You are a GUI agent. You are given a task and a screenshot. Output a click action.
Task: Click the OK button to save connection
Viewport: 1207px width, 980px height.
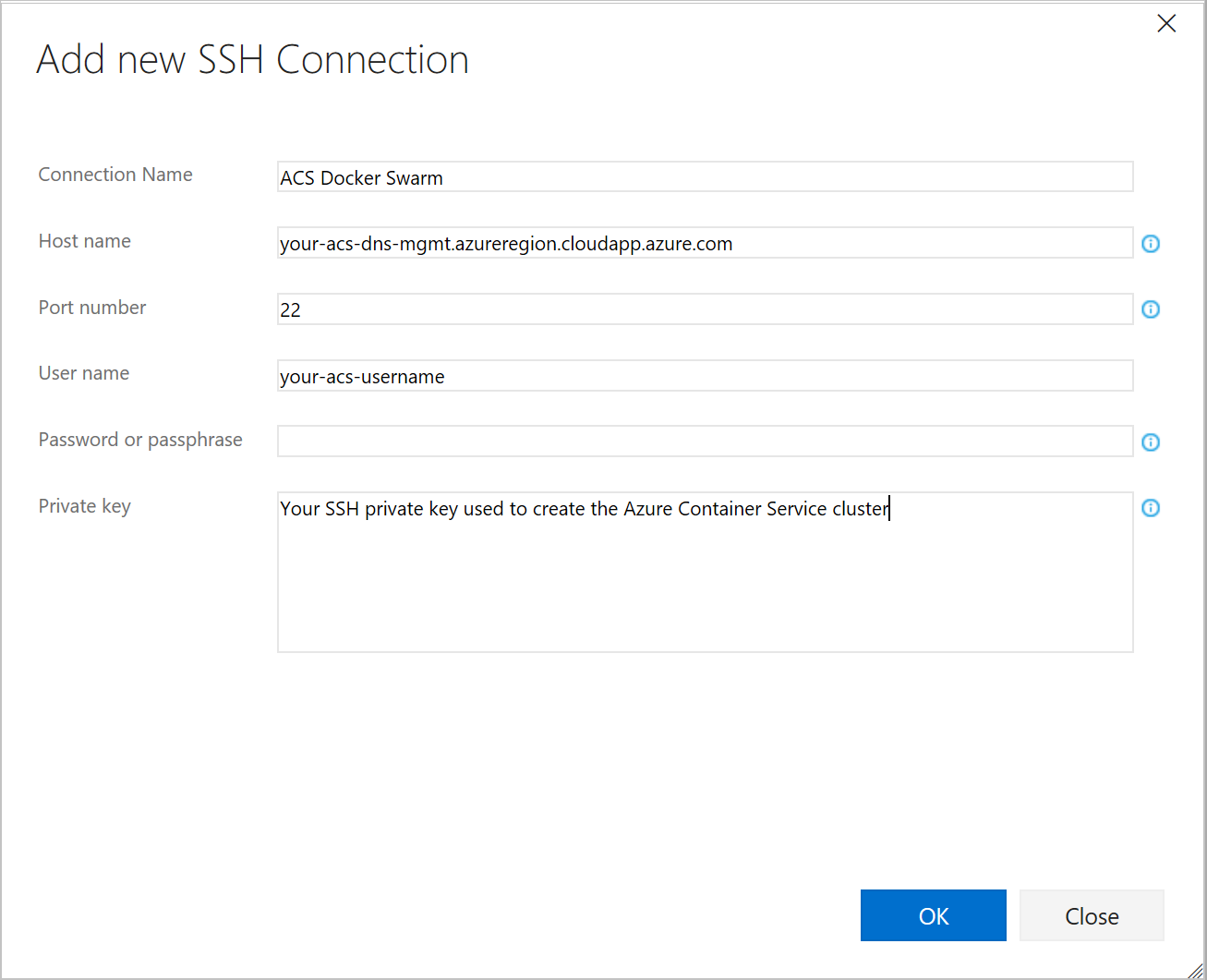tap(933, 915)
